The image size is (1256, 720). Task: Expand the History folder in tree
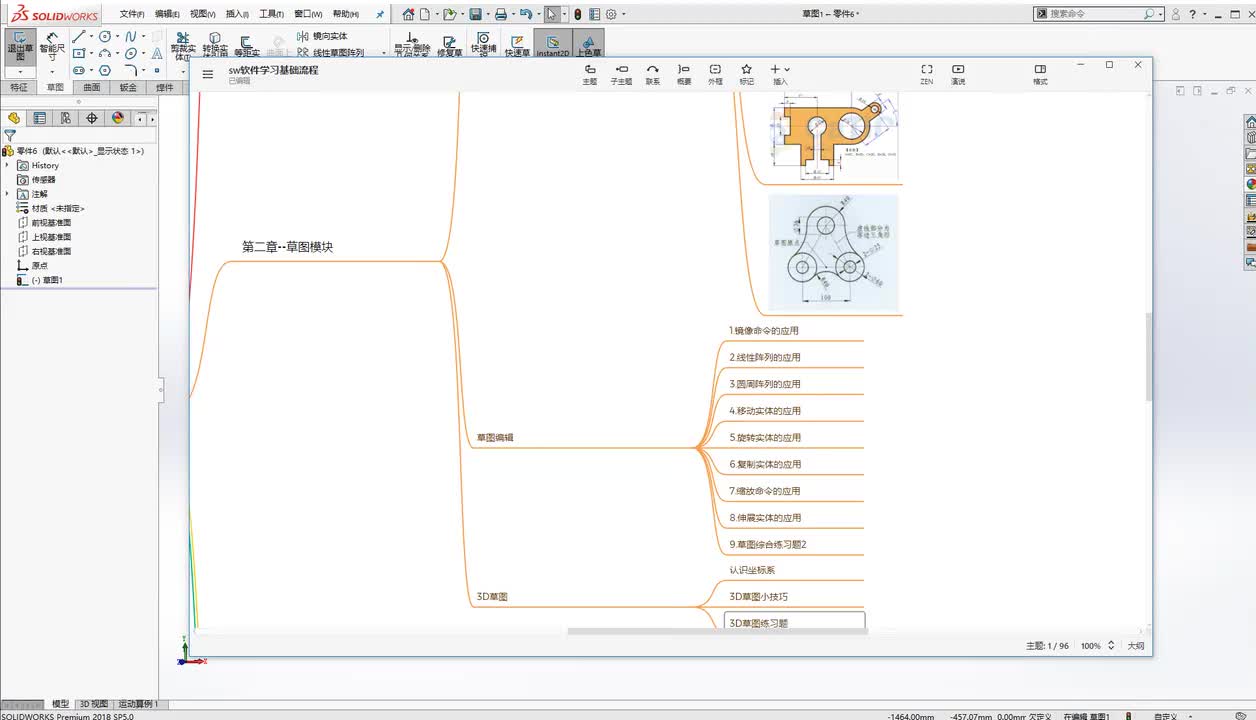[x=8, y=165]
